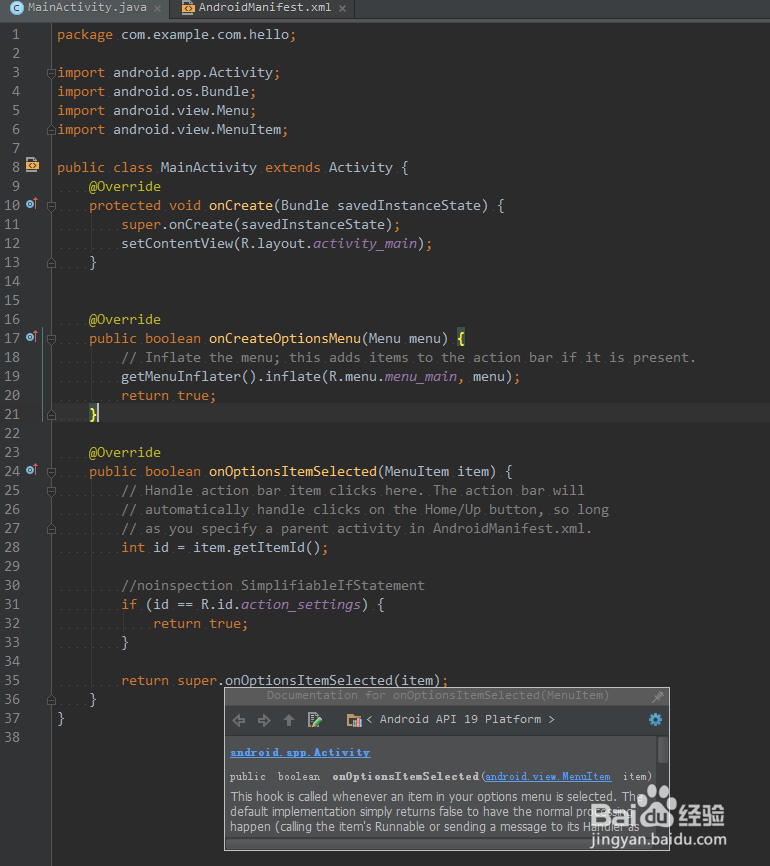770x866 pixels.
Task: Click the 'onCreate' method name on line 10
Action: (x=241, y=205)
